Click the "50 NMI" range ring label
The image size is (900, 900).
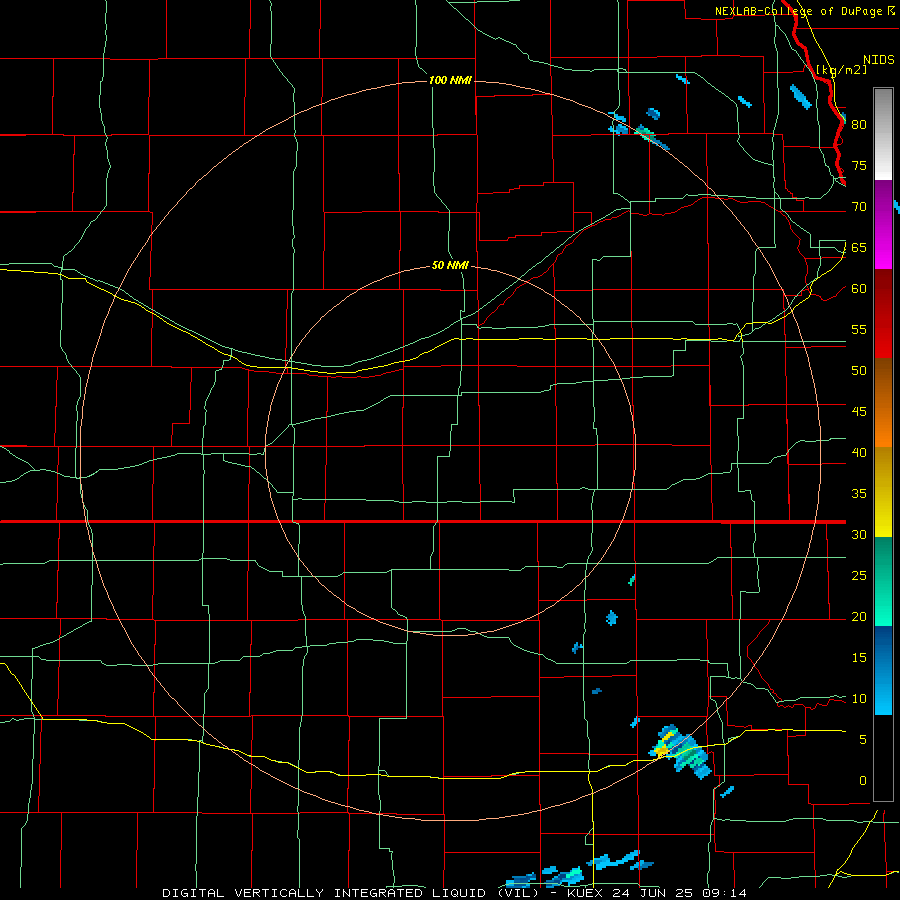click(x=450, y=265)
